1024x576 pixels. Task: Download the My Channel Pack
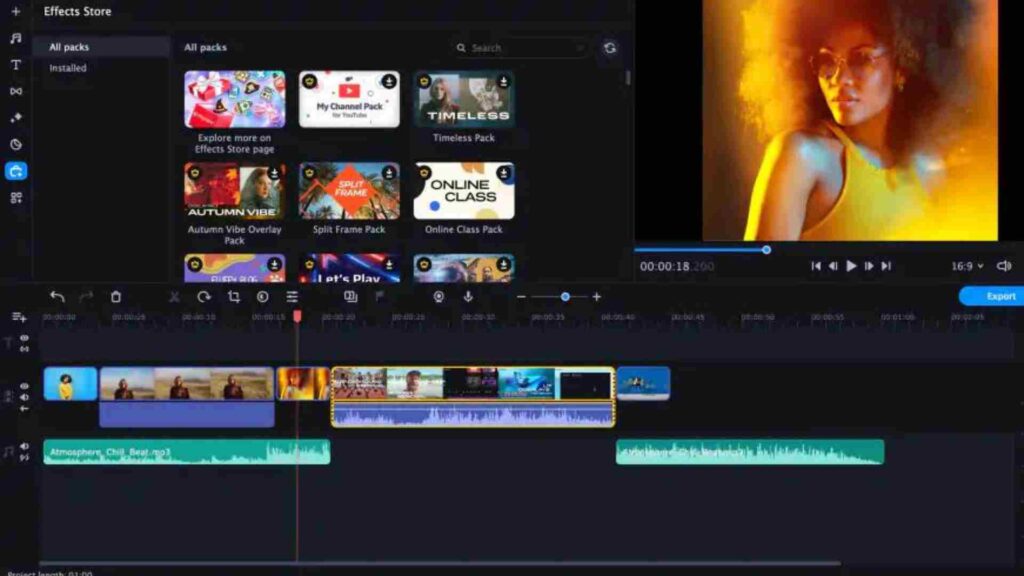click(389, 82)
